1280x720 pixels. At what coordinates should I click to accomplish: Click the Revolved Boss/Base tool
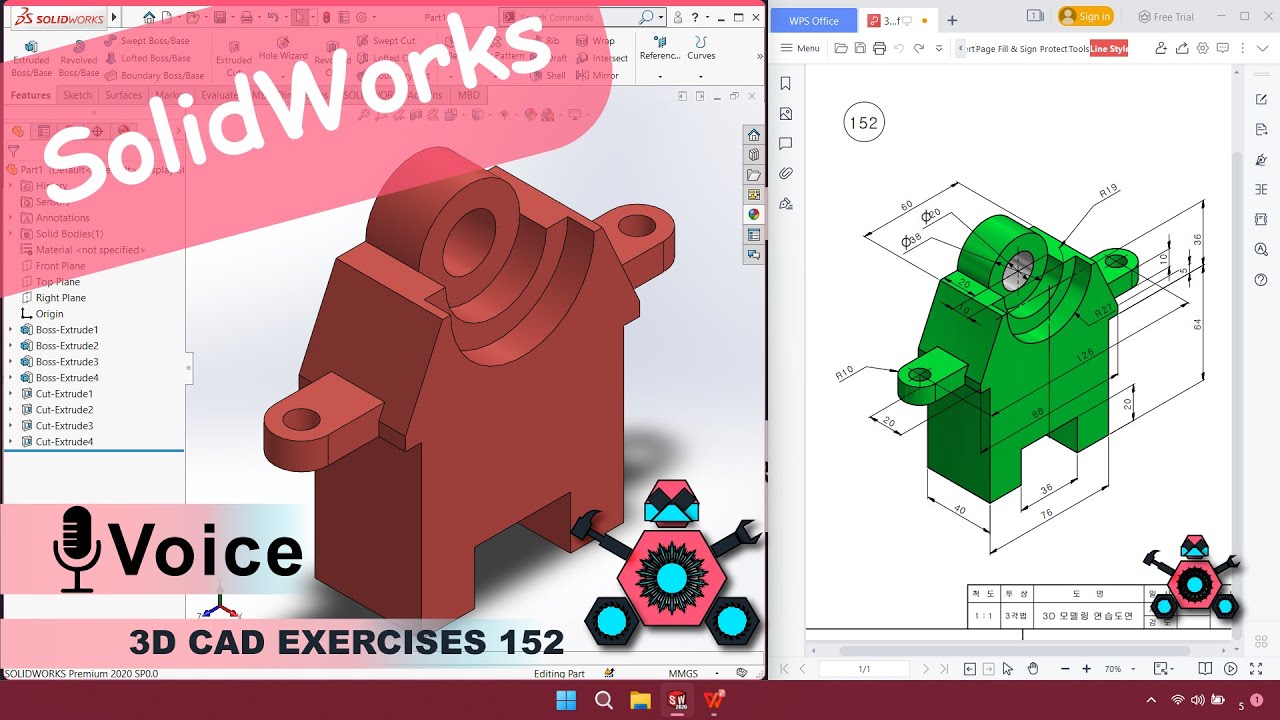click(x=79, y=60)
